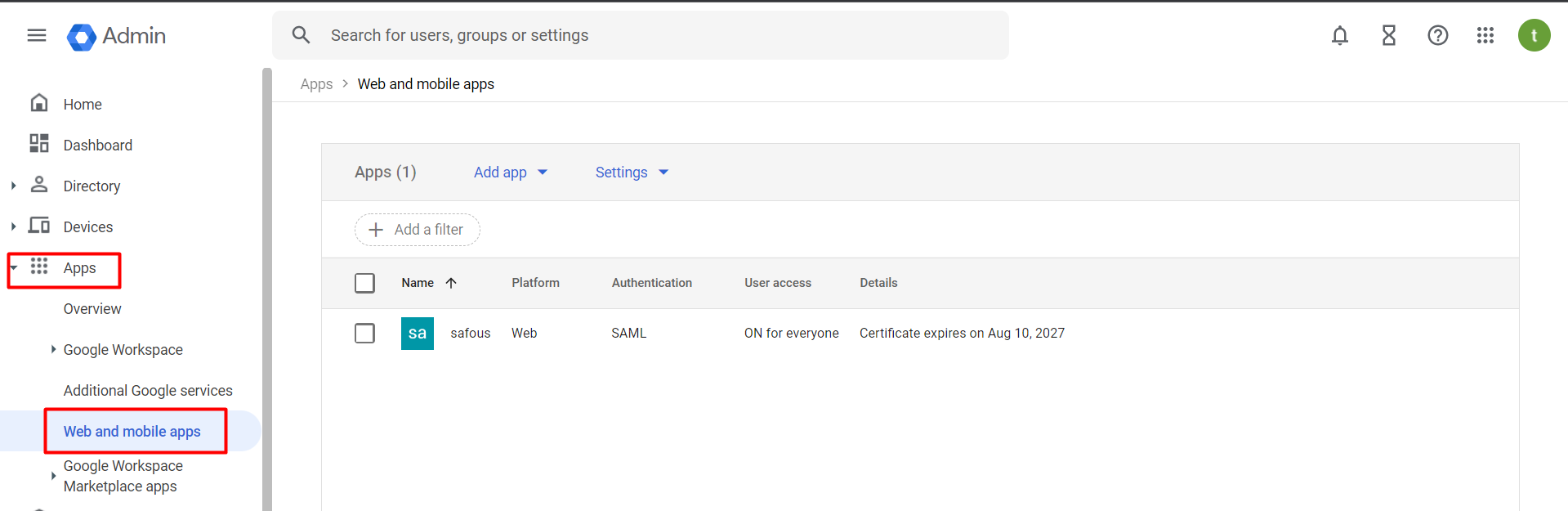Image resolution: width=1568 pixels, height=511 pixels.
Task: Click the Add a filter button
Action: 417,230
